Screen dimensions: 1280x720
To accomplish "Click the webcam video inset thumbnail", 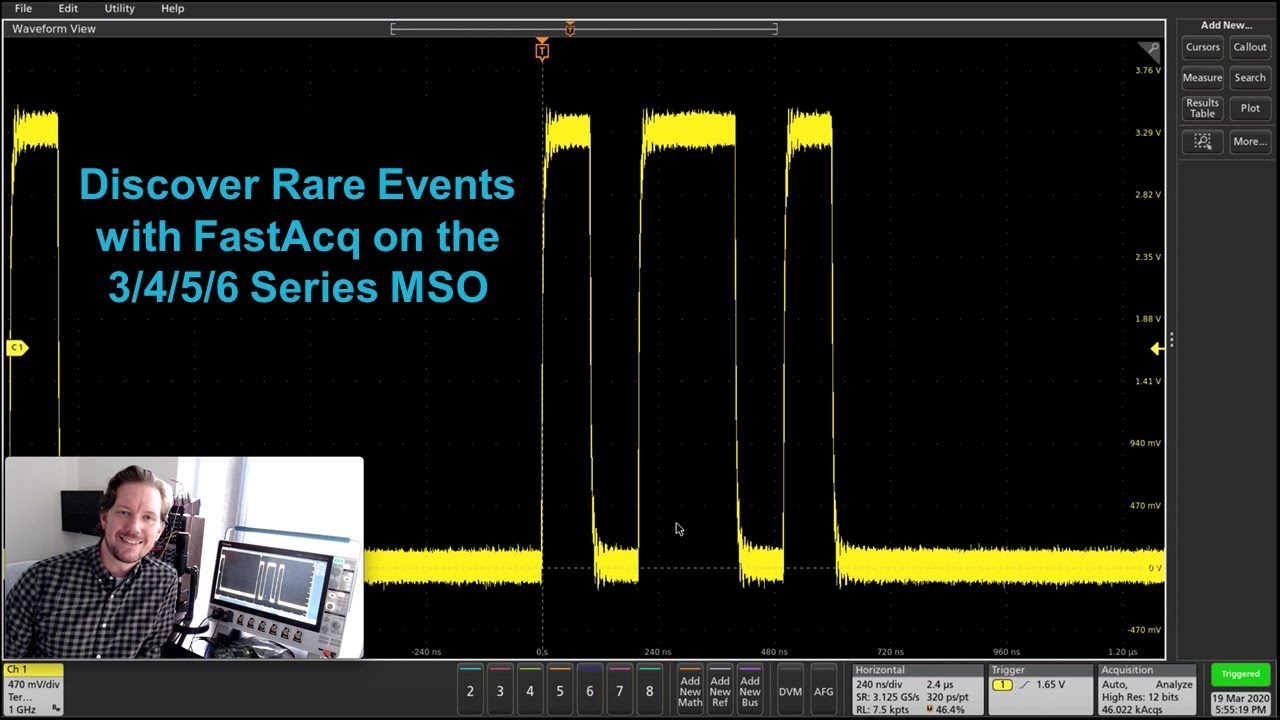I will tap(184, 558).
